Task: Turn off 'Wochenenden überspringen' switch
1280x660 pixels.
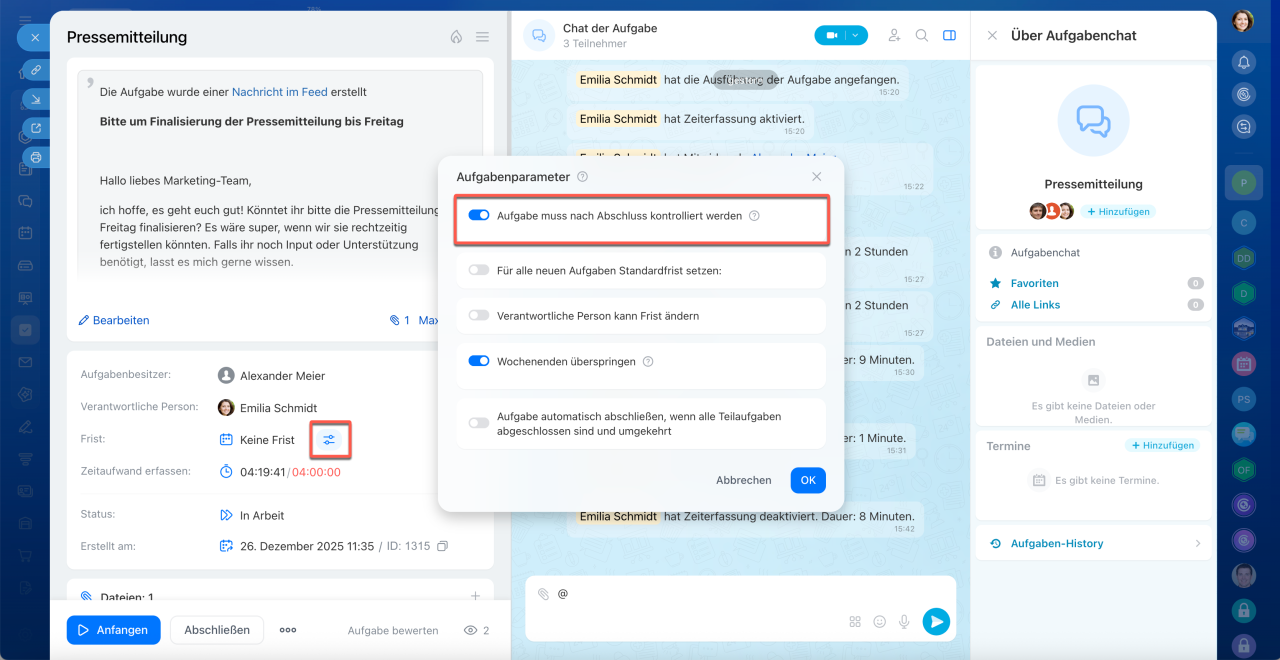Action: (x=479, y=361)
